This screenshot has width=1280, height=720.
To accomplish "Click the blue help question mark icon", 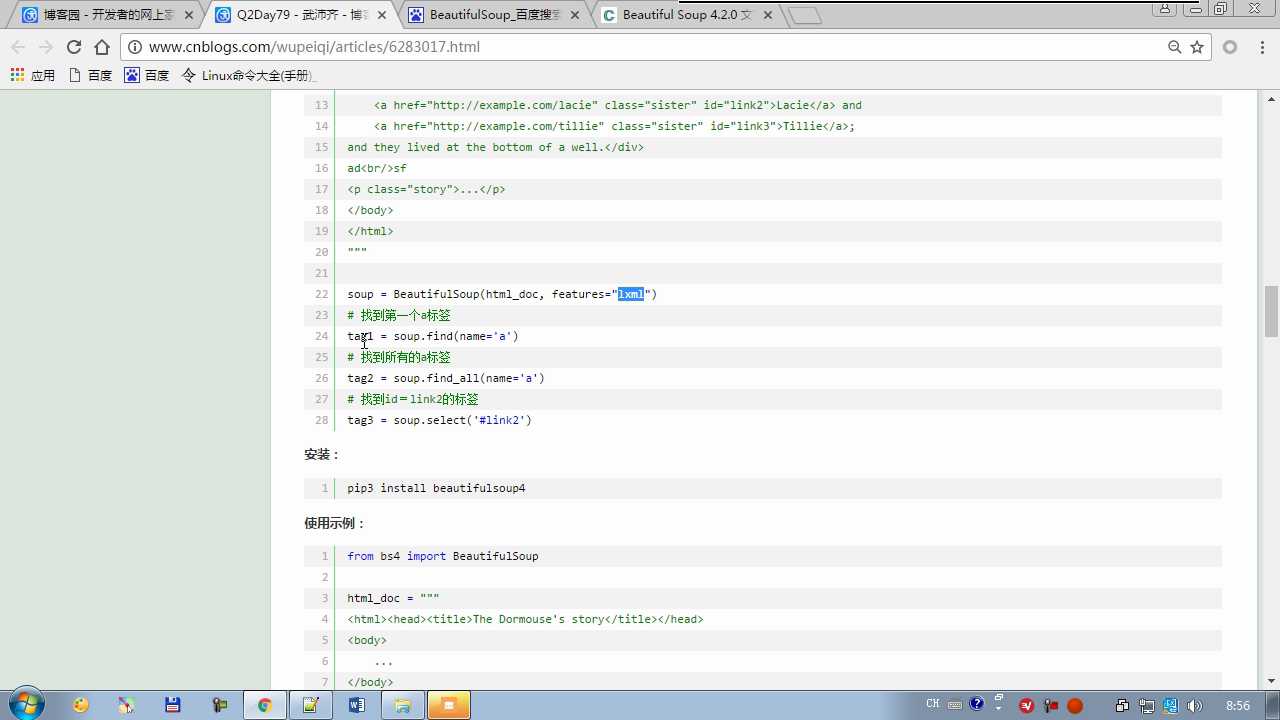I will click(x=977, y=703).
